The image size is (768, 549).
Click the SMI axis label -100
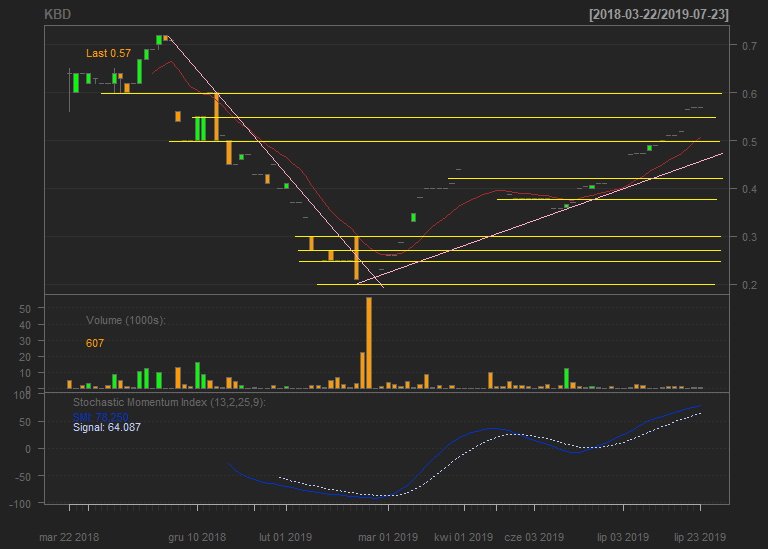pyautogui.click(x=20, y=504)
